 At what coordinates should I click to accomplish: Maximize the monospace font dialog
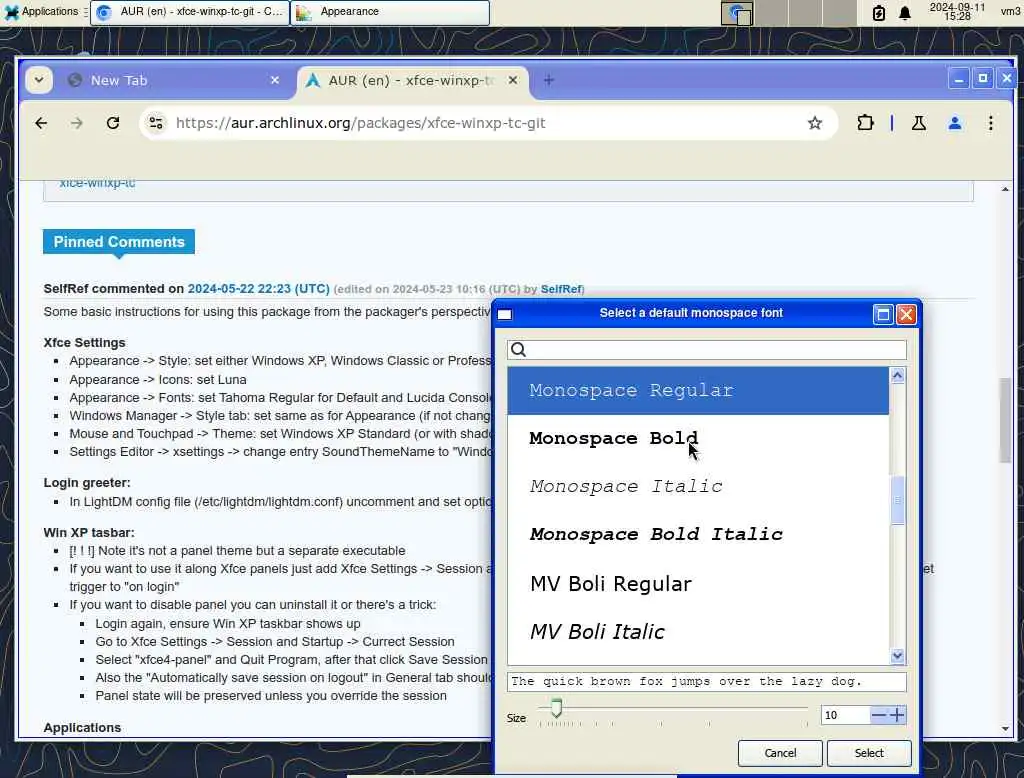point(883,315)
